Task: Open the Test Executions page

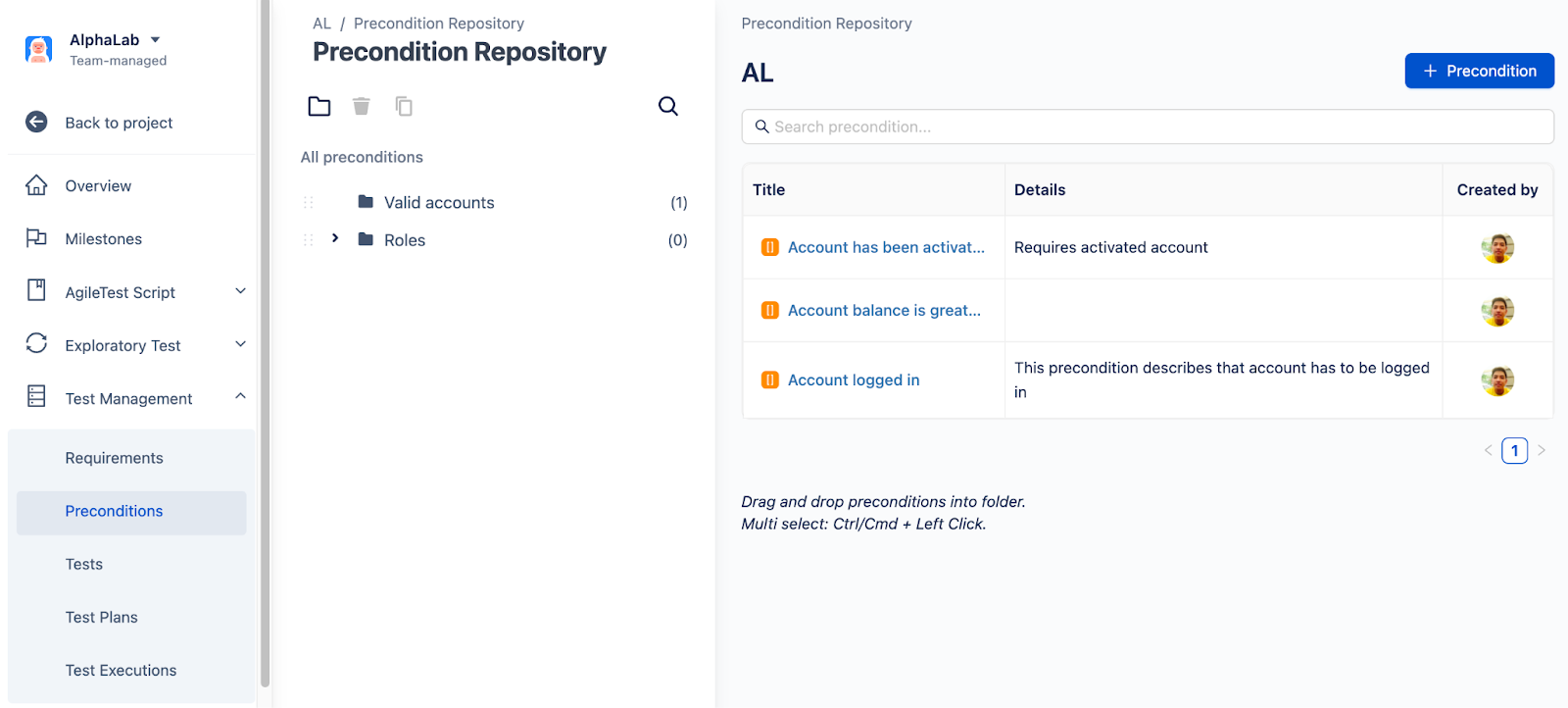Action: (x=121, y=670)
